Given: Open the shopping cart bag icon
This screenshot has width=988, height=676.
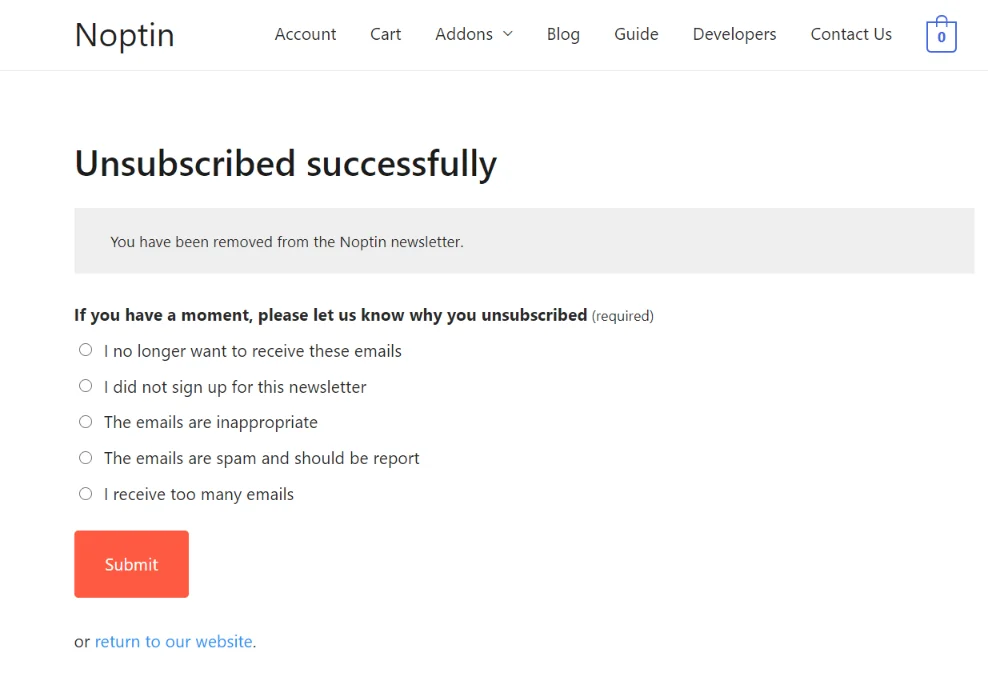Looking at the screenshot, I should pos(941,34).
